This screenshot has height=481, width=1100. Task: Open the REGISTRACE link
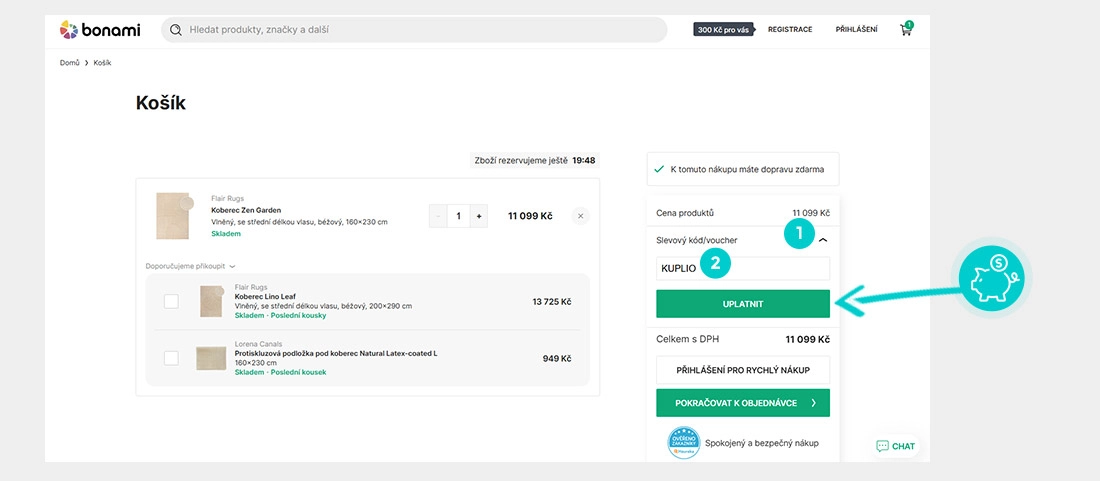[790, 29]
